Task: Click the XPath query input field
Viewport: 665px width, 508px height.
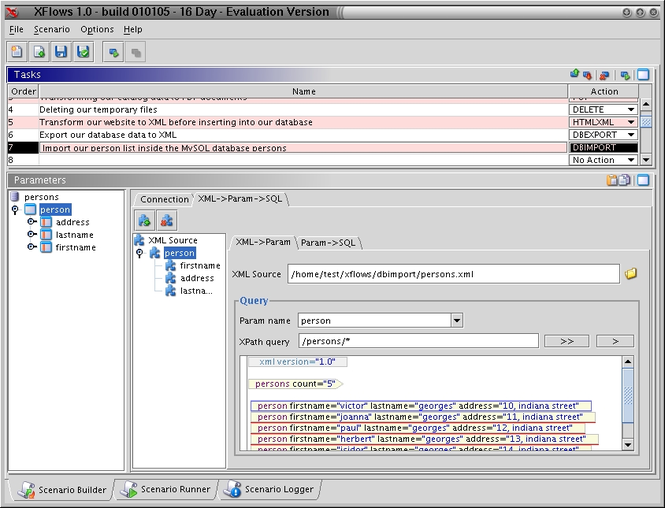Action: tap(418, 341)
